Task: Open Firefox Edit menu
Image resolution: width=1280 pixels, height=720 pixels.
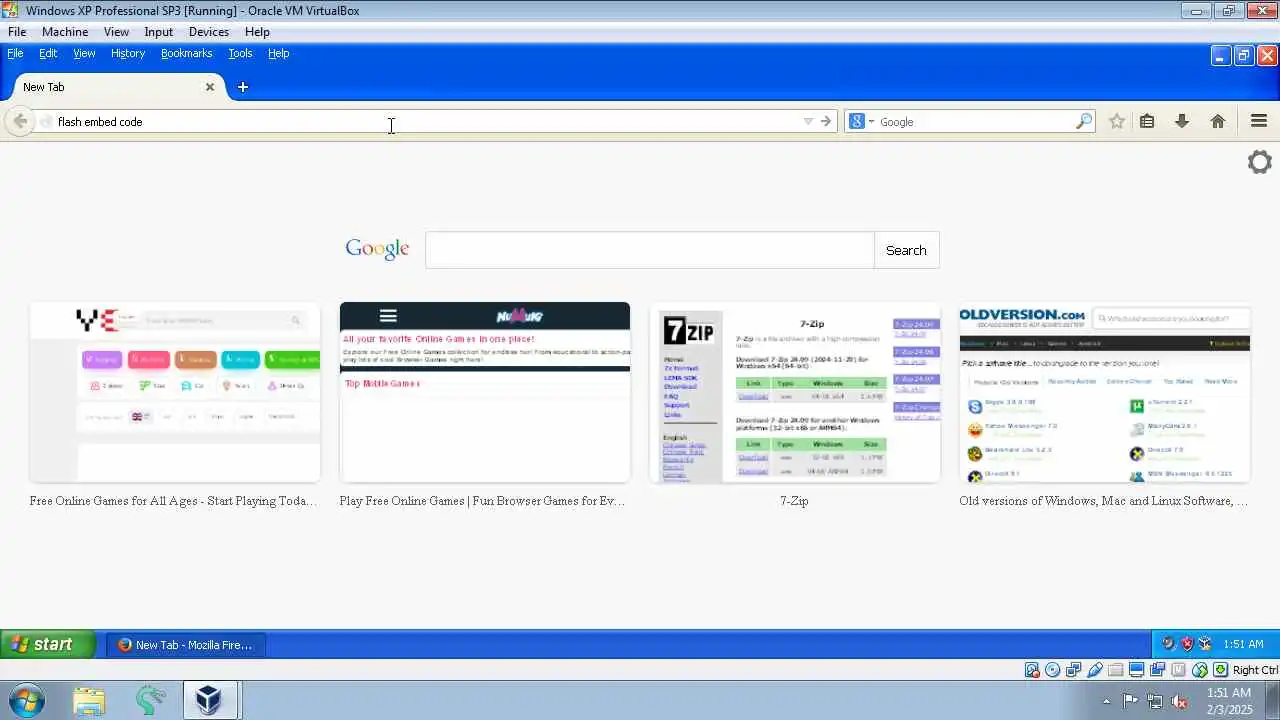Action: coord(48,53)
